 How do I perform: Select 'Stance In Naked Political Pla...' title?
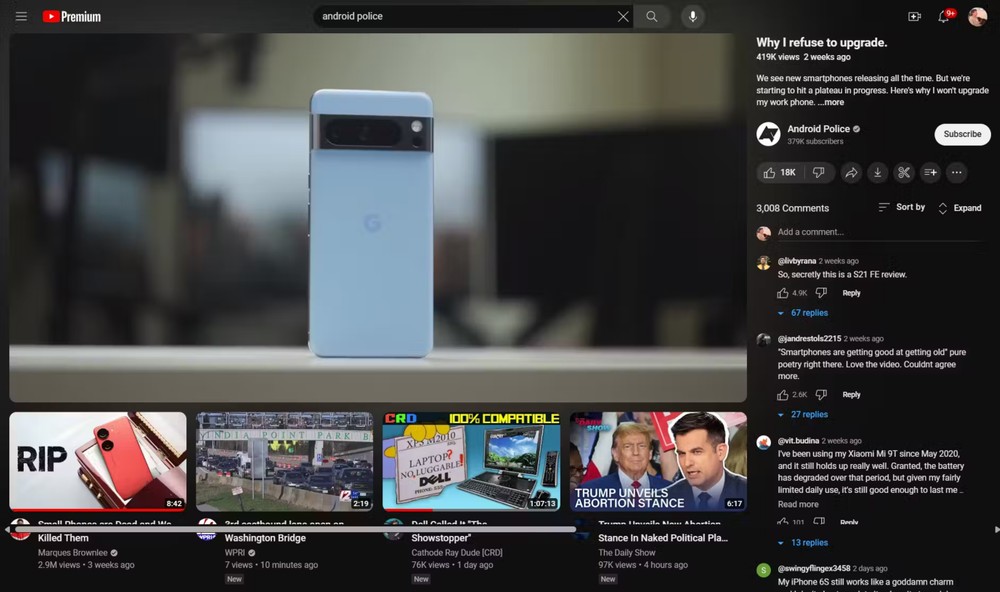663,538
